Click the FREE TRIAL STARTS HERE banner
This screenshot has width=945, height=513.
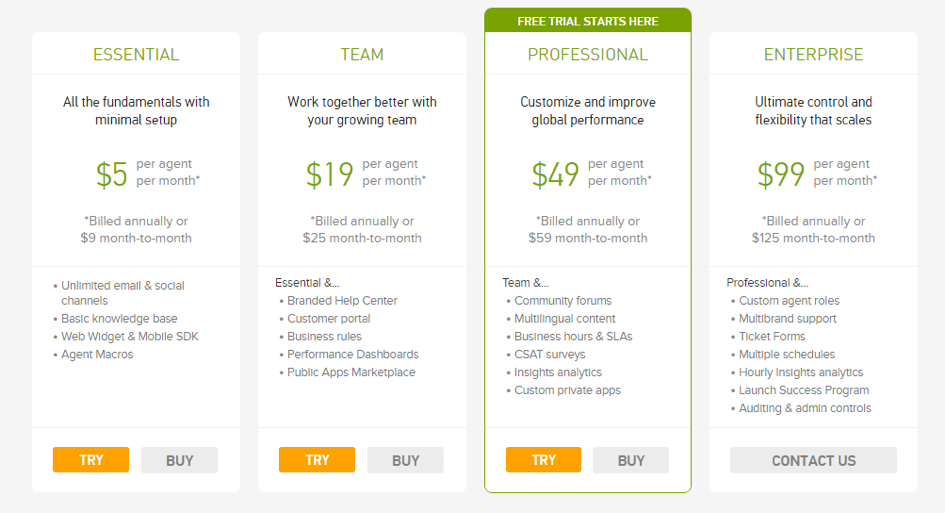tap(588, 20)
